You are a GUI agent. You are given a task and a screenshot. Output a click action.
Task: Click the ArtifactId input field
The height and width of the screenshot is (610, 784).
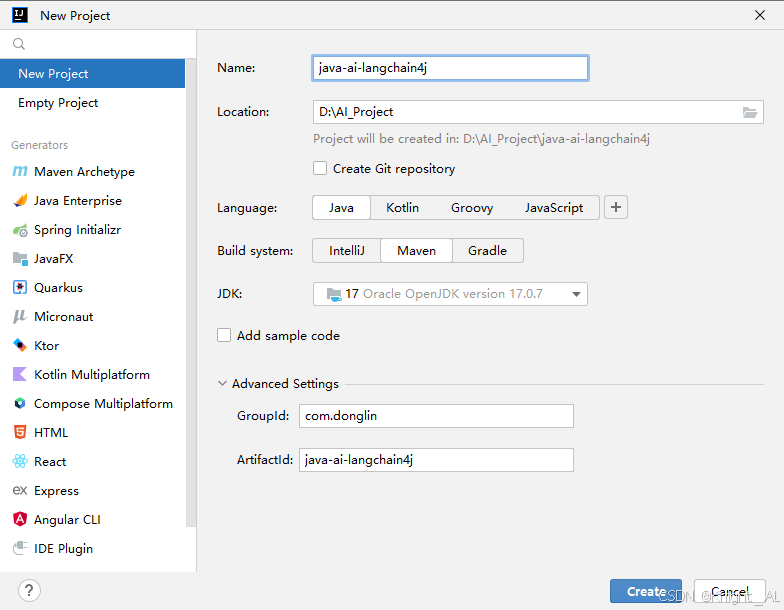[x=436, y=460]
